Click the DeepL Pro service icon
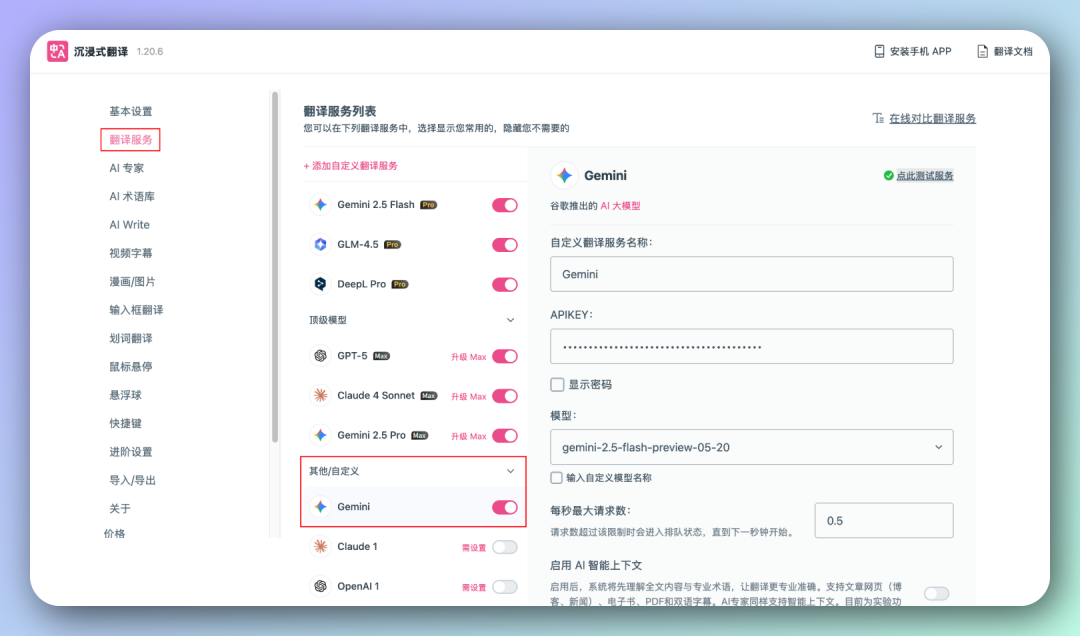This screenshot has height=636, width=1080. pos(320,284)
